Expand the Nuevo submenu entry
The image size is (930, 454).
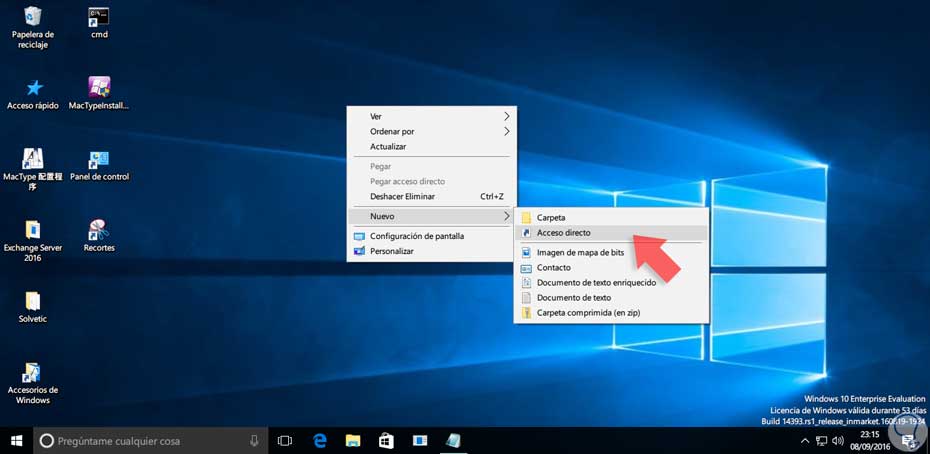pos(431,216)
